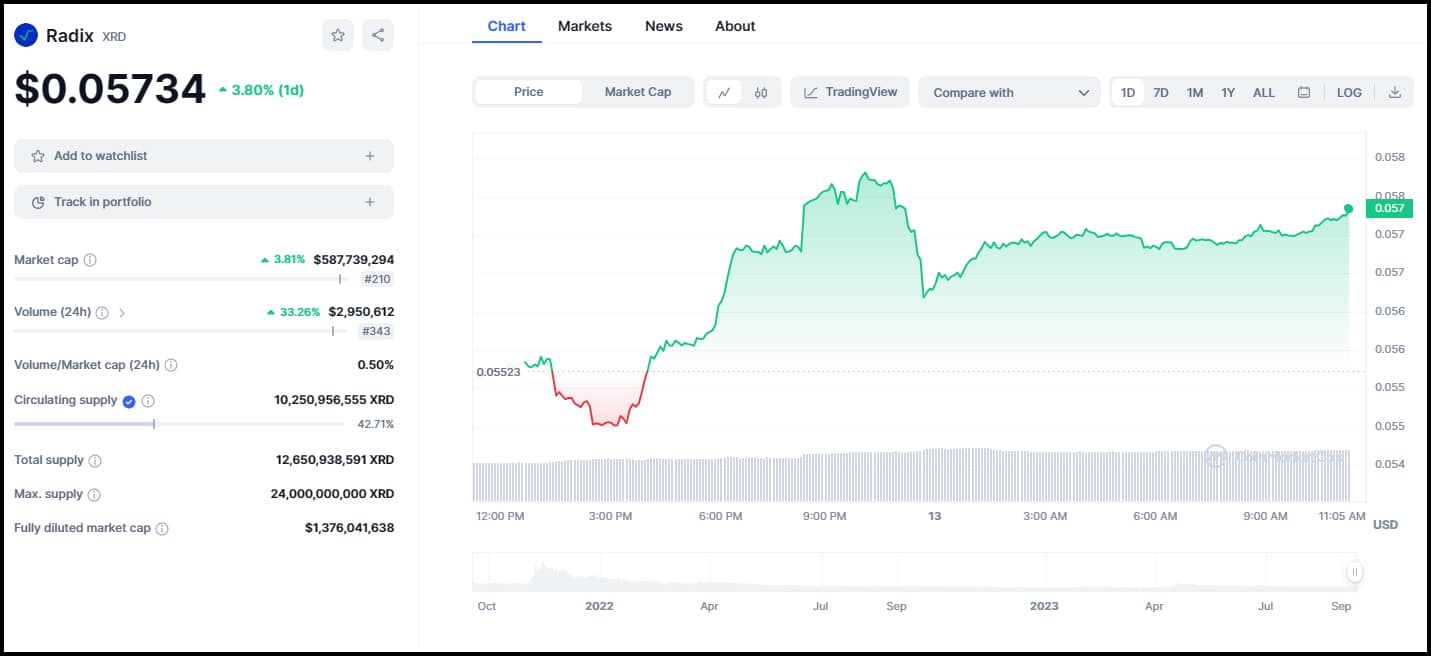Click the 0.05523 opening price label
Image resolution: width=1431 pixels, height=656 pixels.
click(498, 372)
